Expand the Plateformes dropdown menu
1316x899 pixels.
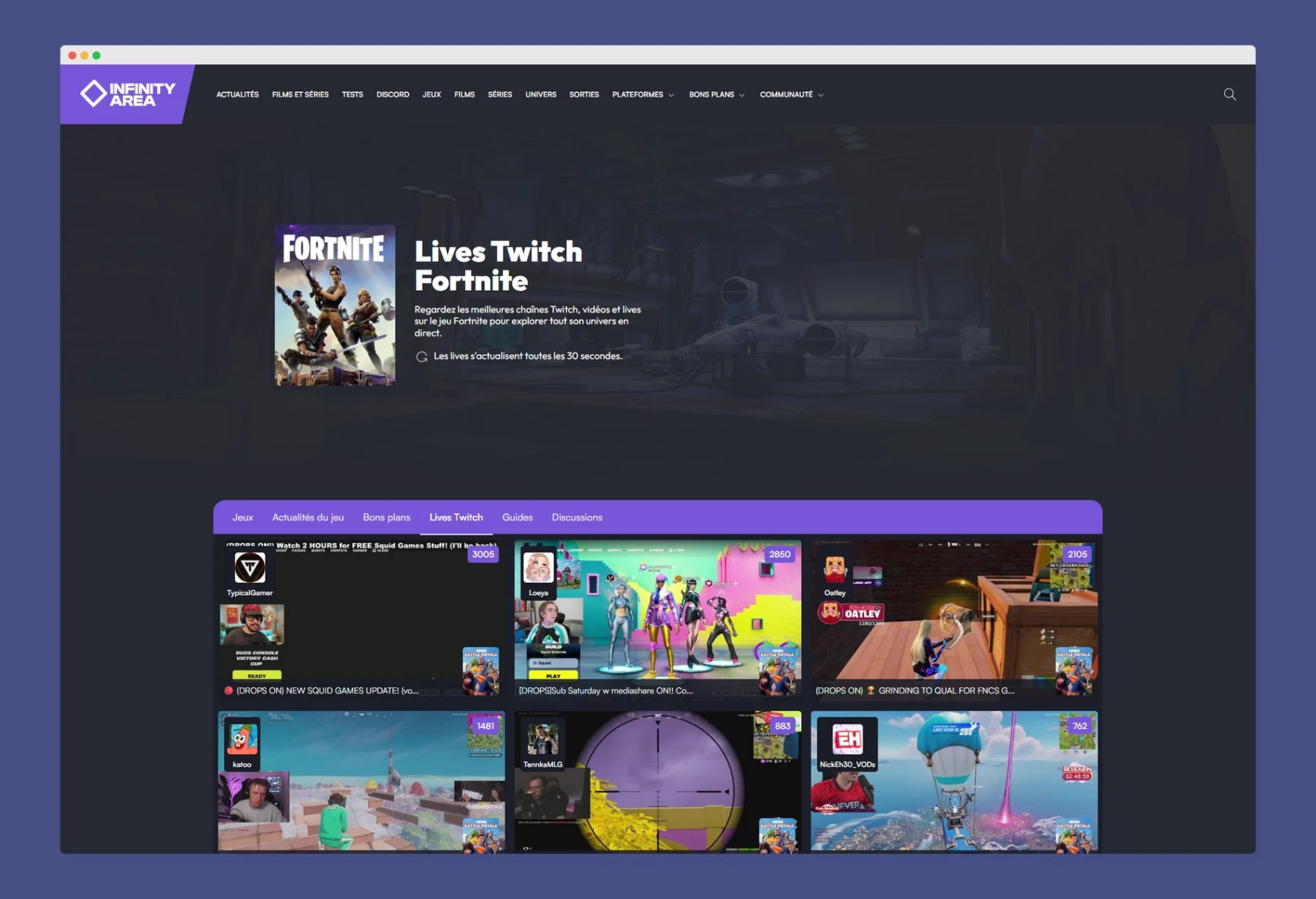coord(643,95)
